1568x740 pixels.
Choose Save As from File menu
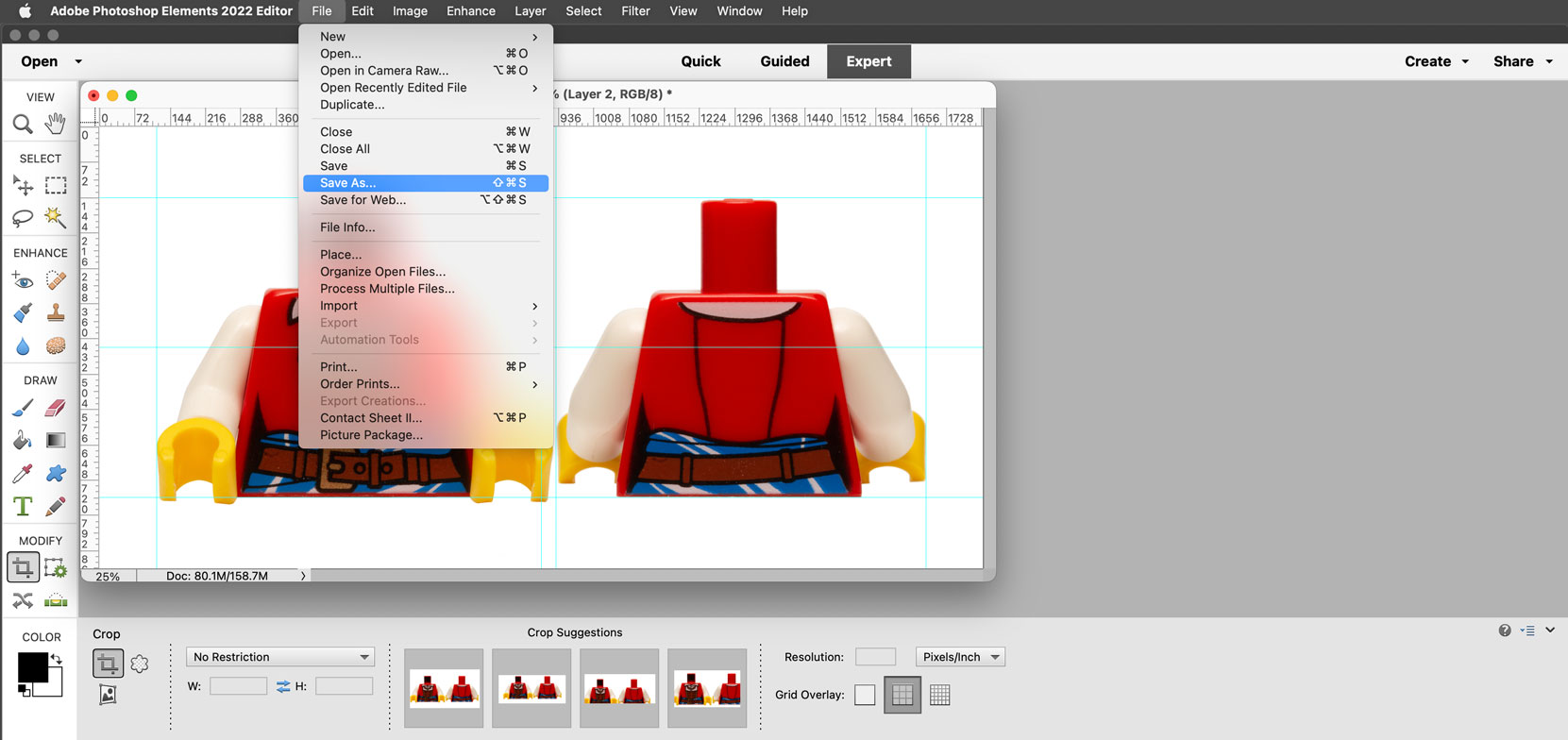426,183
